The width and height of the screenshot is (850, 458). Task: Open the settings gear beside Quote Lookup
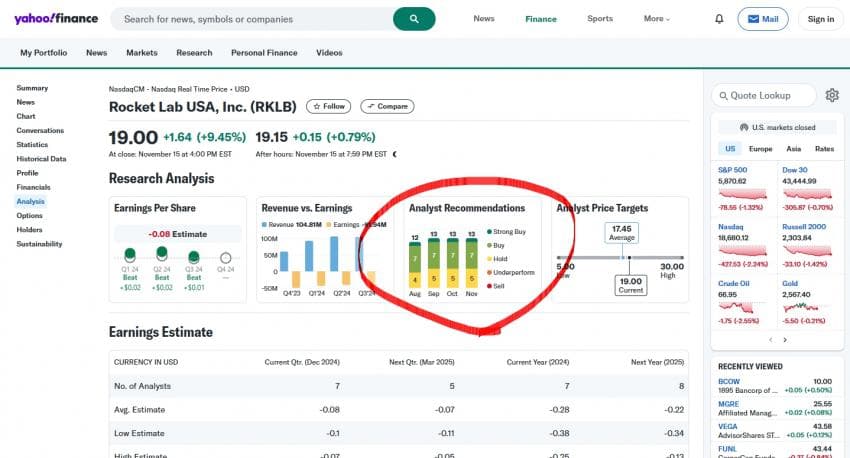click(x=832, y=95)
